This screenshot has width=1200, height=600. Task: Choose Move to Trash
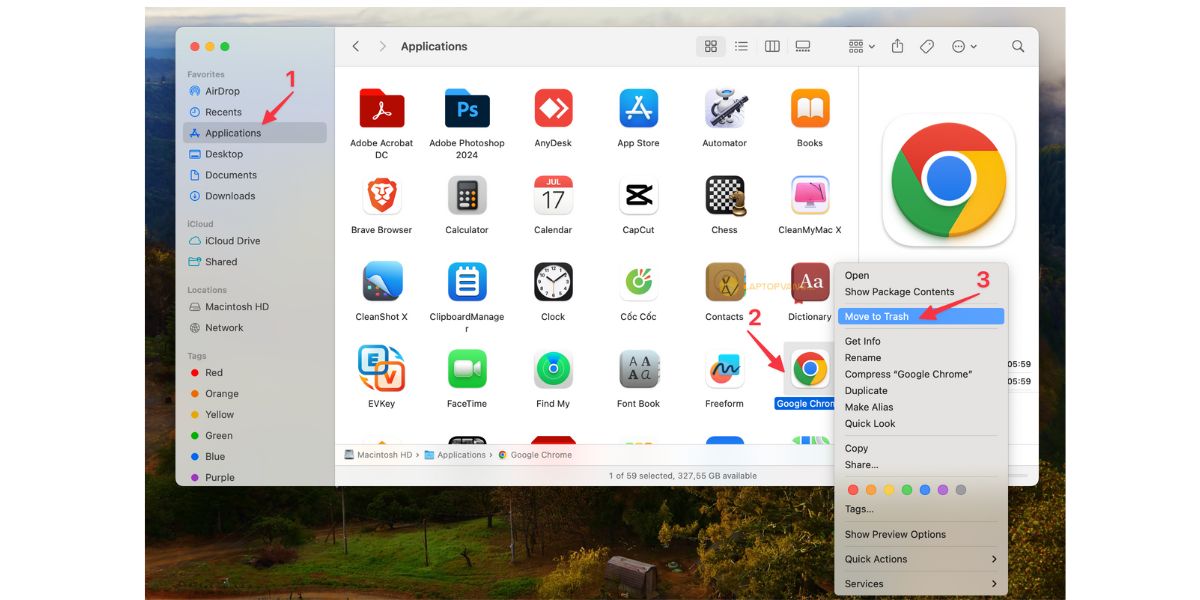coord(921,316)
